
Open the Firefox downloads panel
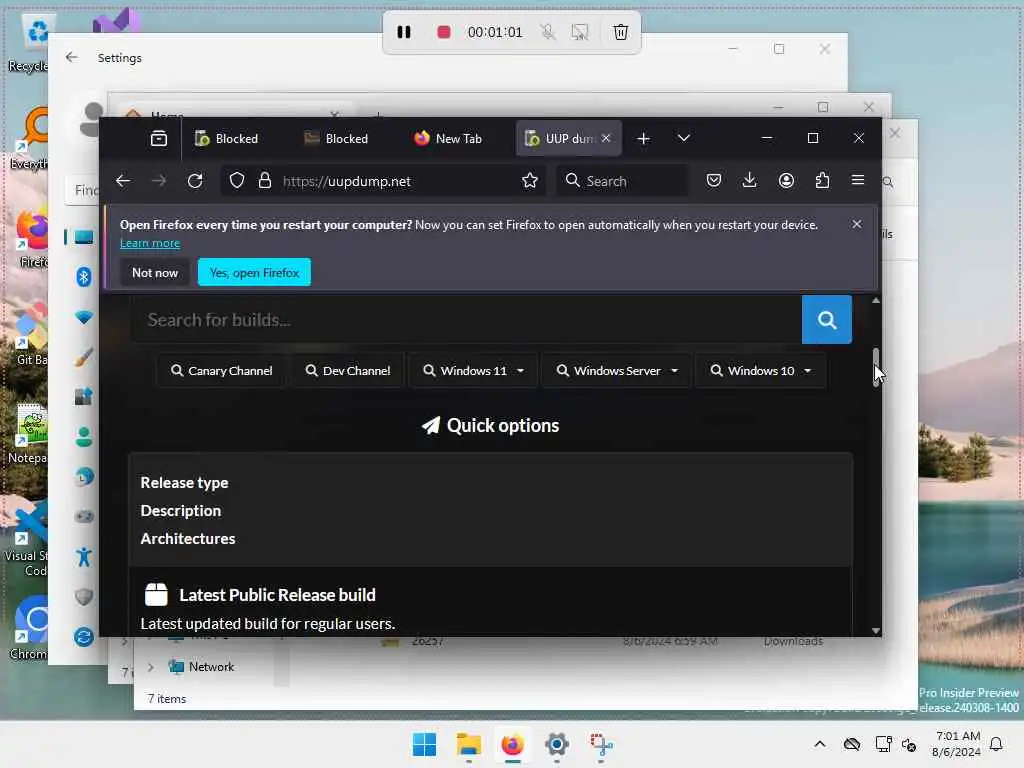point(750,181)
